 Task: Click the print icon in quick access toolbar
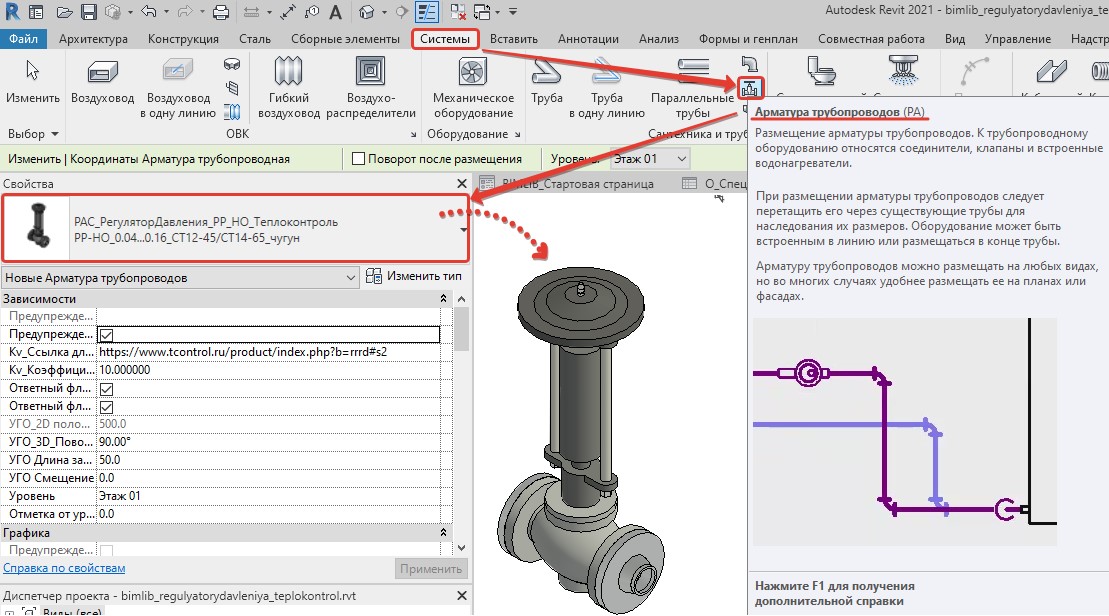point(221,12)
